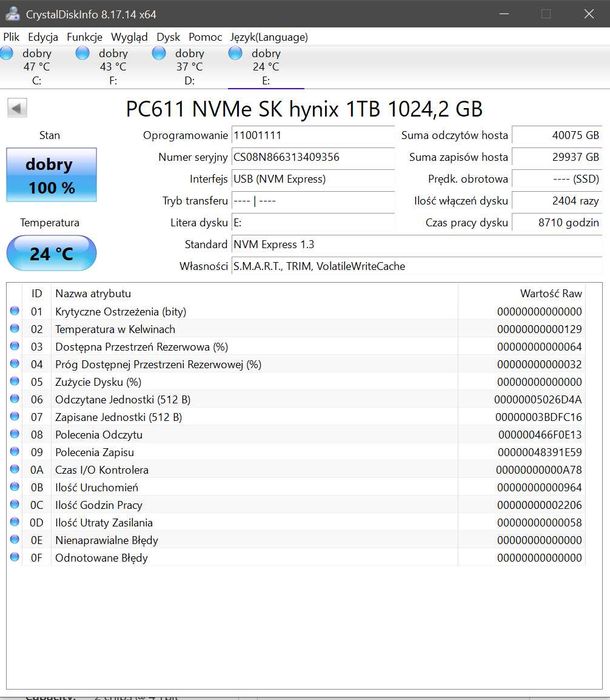Open the Funkcje menu

(x=84, y=37)
